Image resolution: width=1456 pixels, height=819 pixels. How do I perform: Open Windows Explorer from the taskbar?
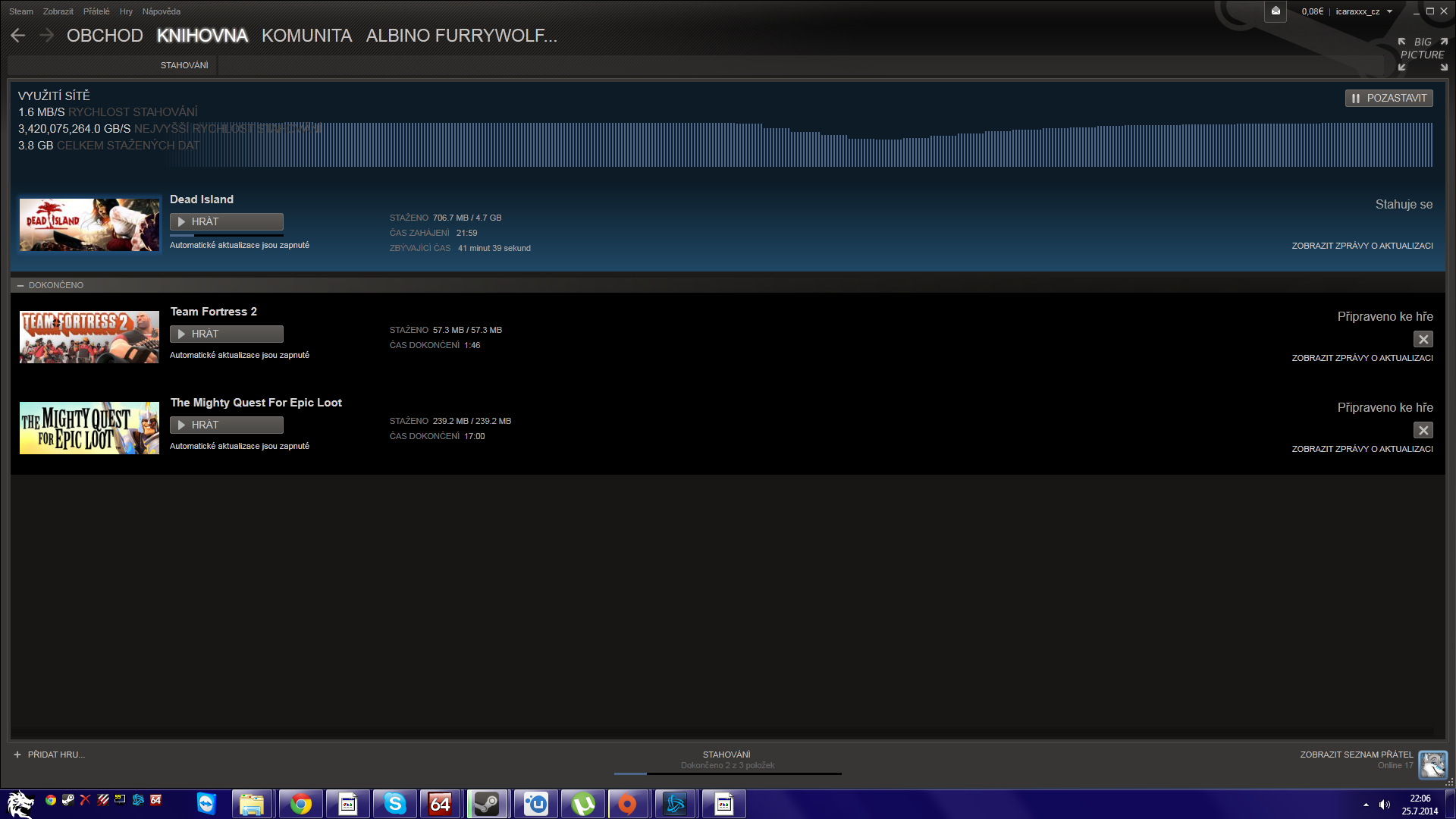[x=252, y=804]
